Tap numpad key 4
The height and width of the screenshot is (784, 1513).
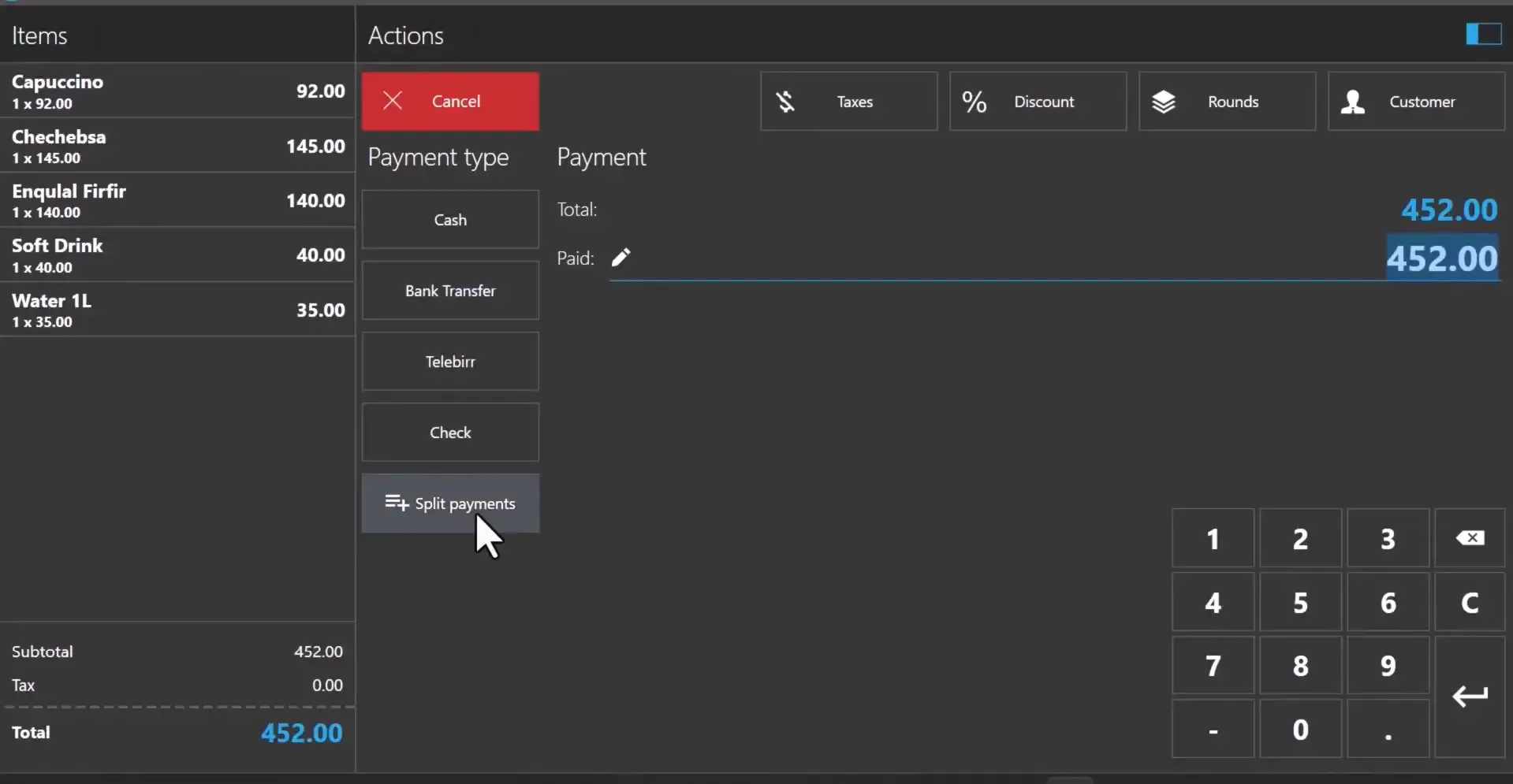pos(1213,602)
